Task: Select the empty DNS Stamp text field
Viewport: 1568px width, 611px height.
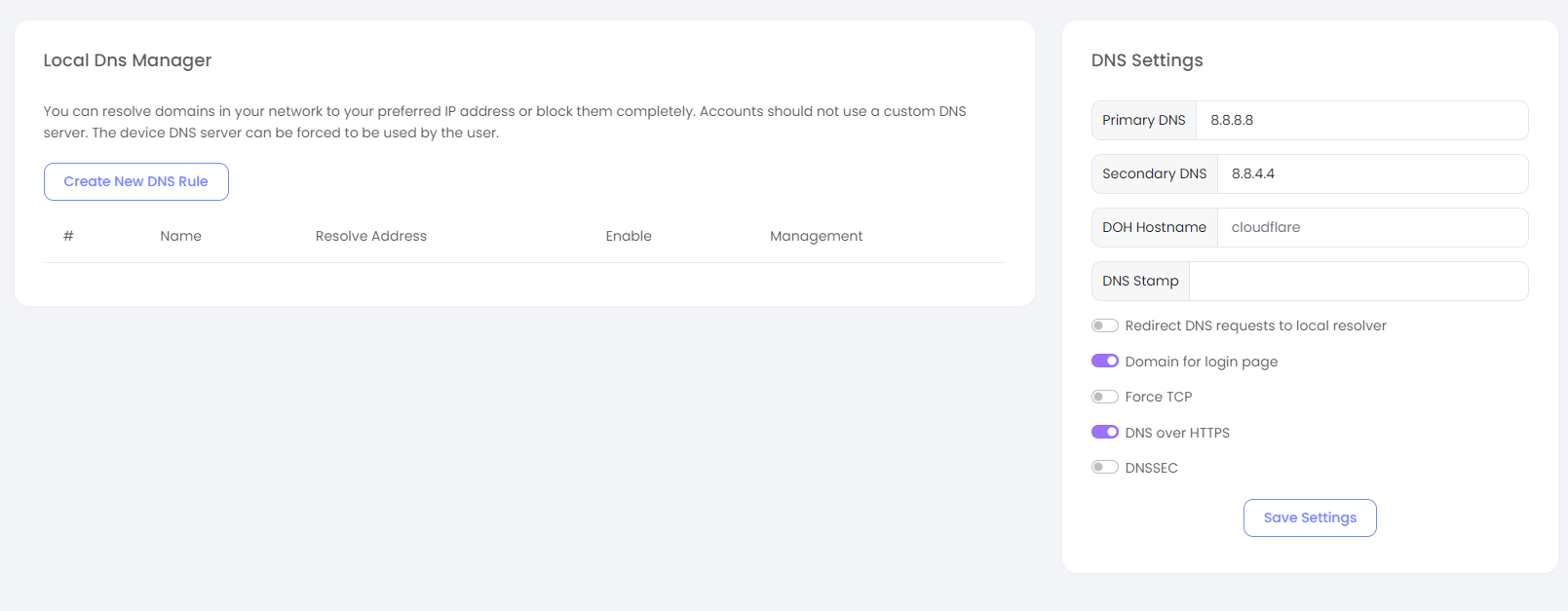Action: click(1358, 281)
